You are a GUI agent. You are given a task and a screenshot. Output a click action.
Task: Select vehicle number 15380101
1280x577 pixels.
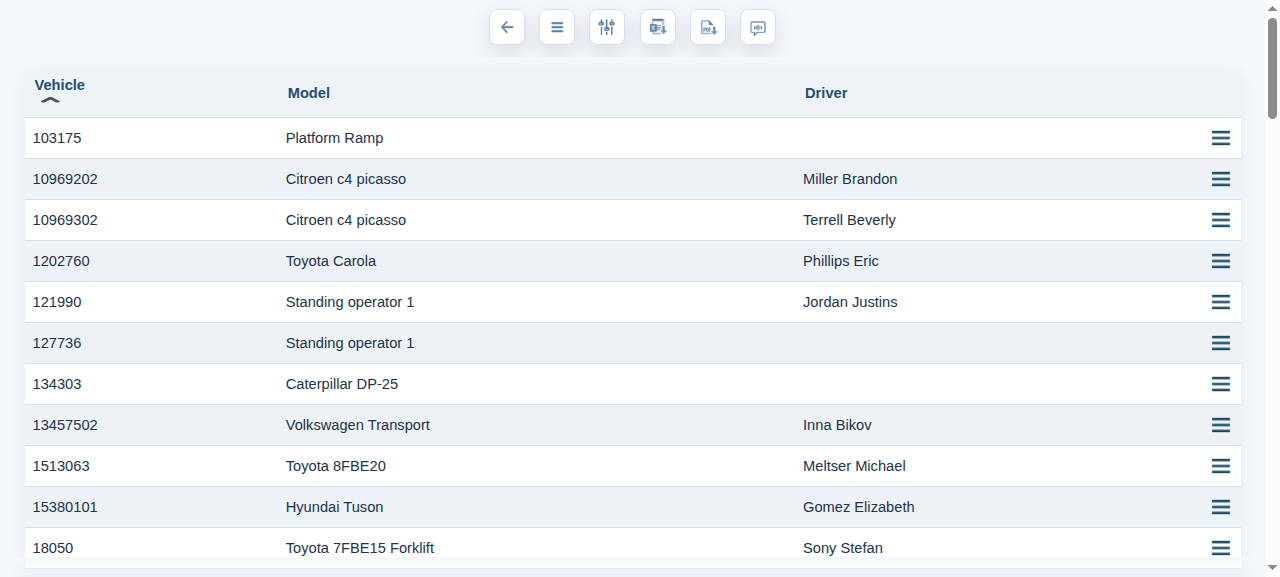(65, 507)
